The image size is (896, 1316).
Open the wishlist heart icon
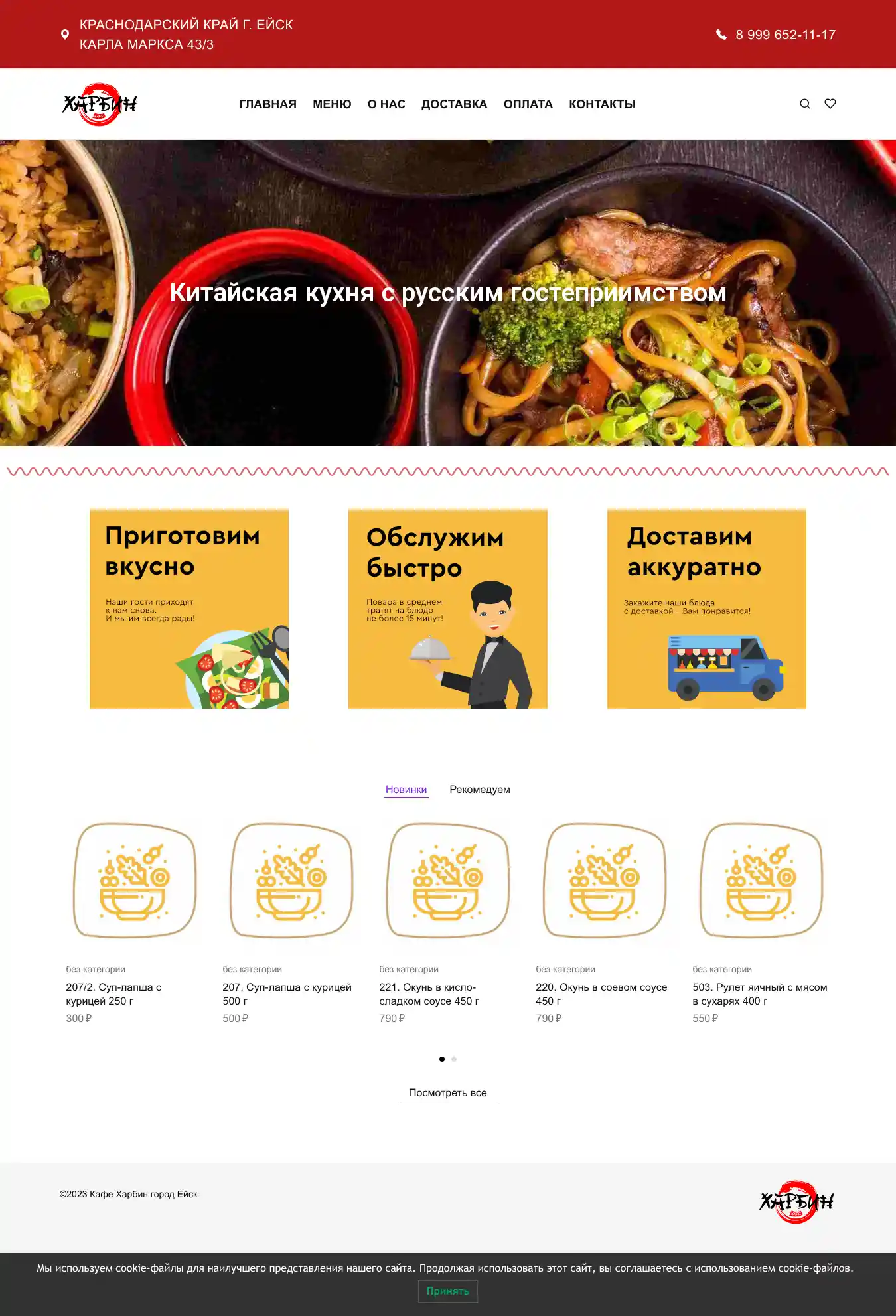(x=830, y=104)
